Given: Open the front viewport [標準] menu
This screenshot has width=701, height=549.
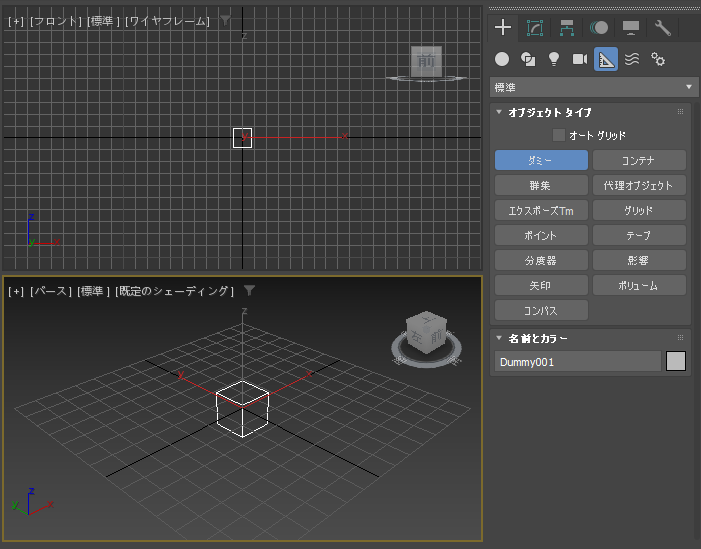Looking at the screenshot, I should pos(103,21).
